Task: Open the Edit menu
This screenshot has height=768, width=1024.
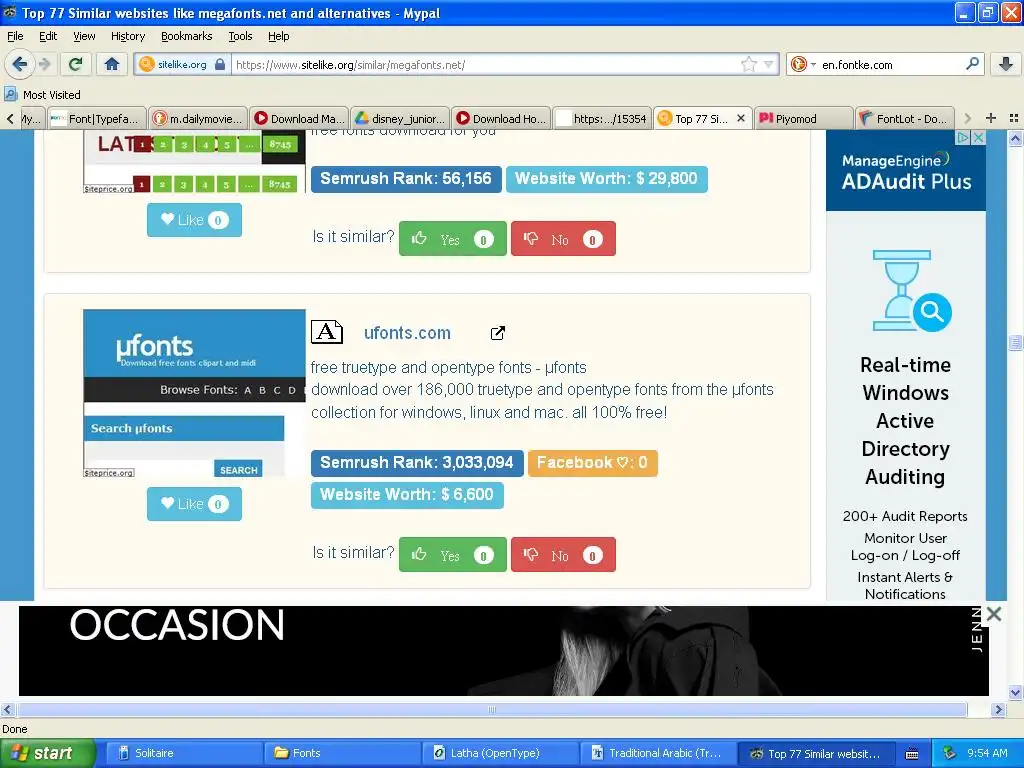Action: 48,36
